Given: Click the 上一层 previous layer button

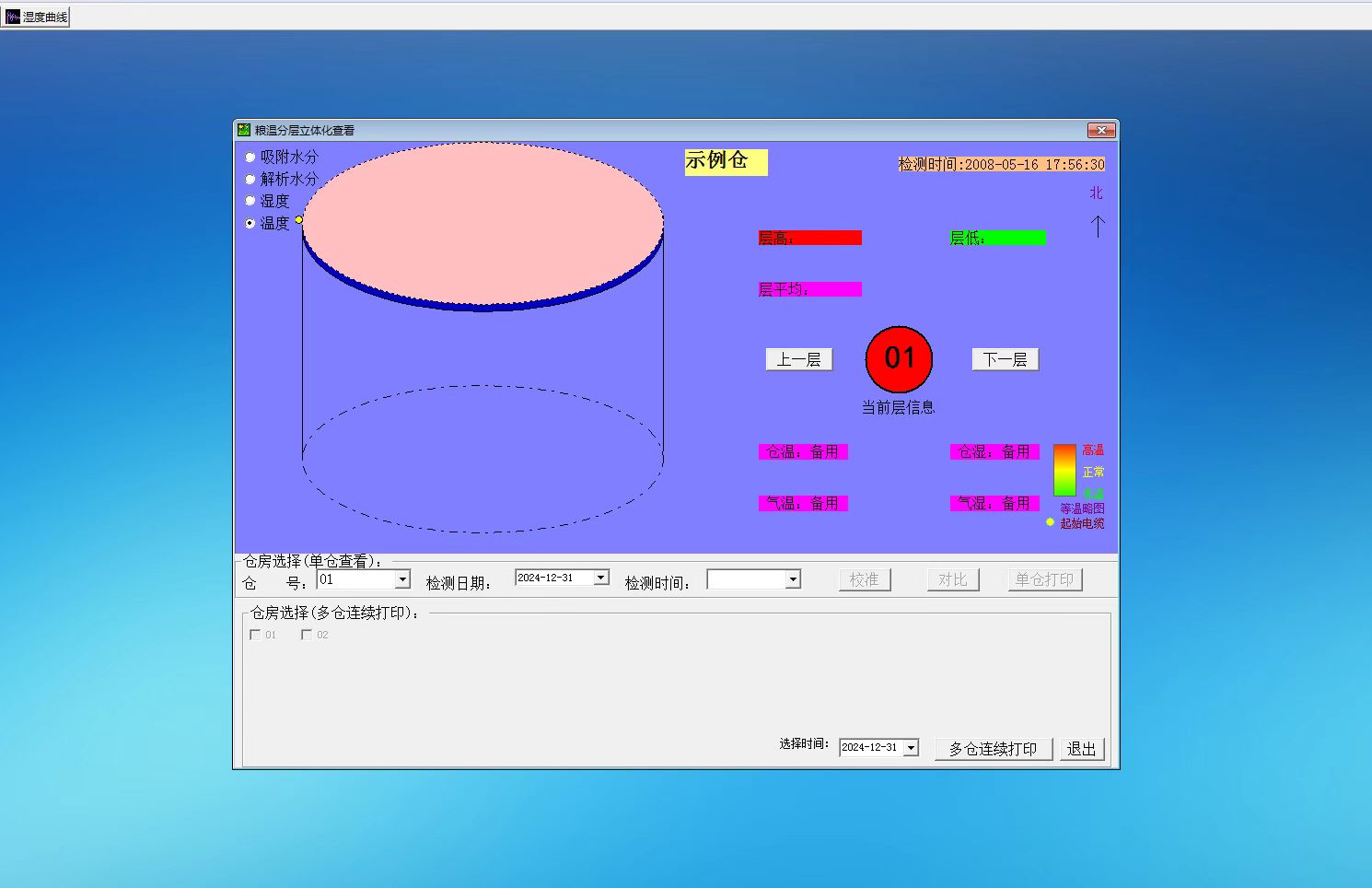Looking at the screenshot, I should tap(798, 359).
